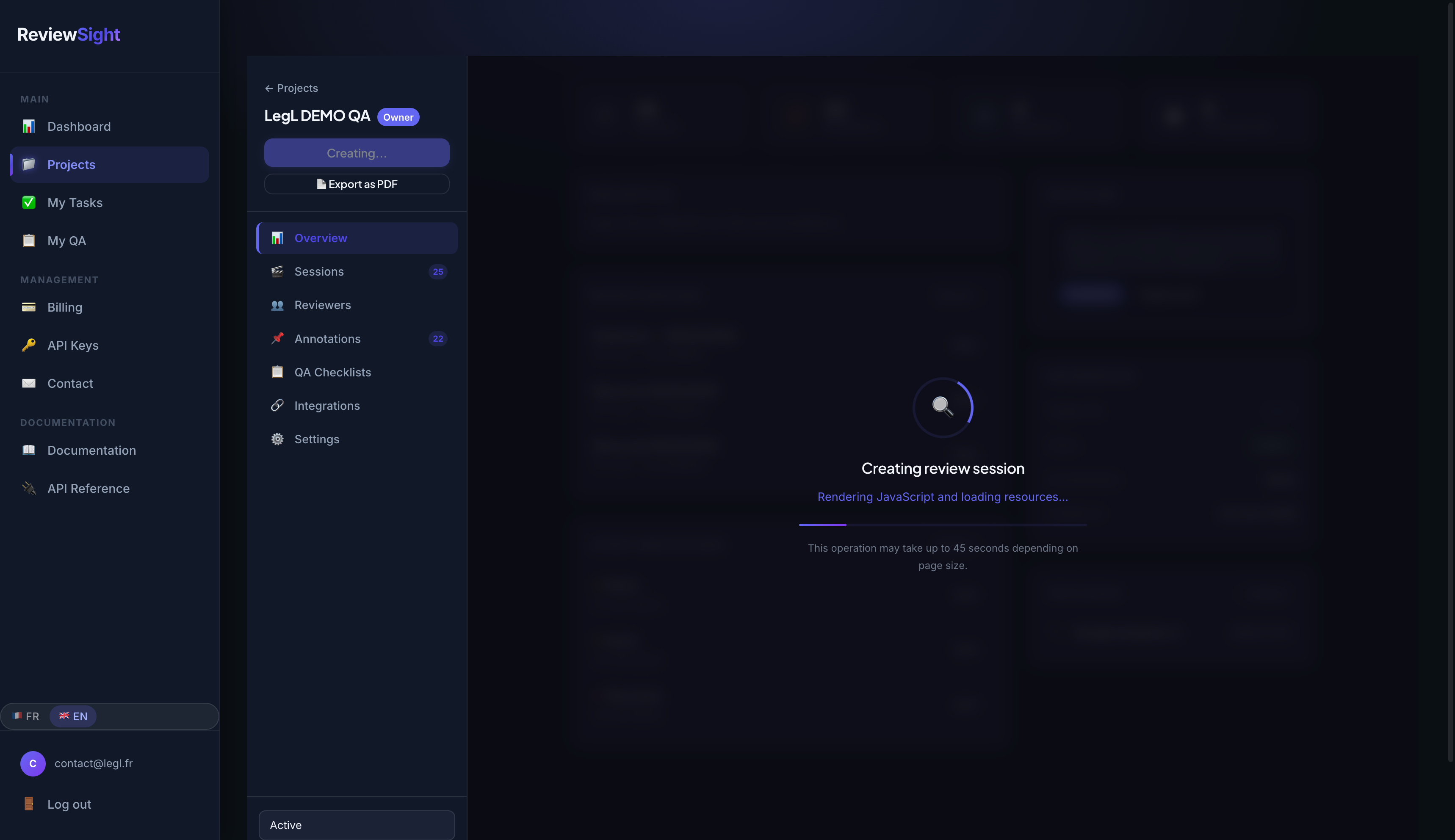The image size is (1455, 840).
Task: Click the API Keys key icon
Action: [x=29, y=345]
